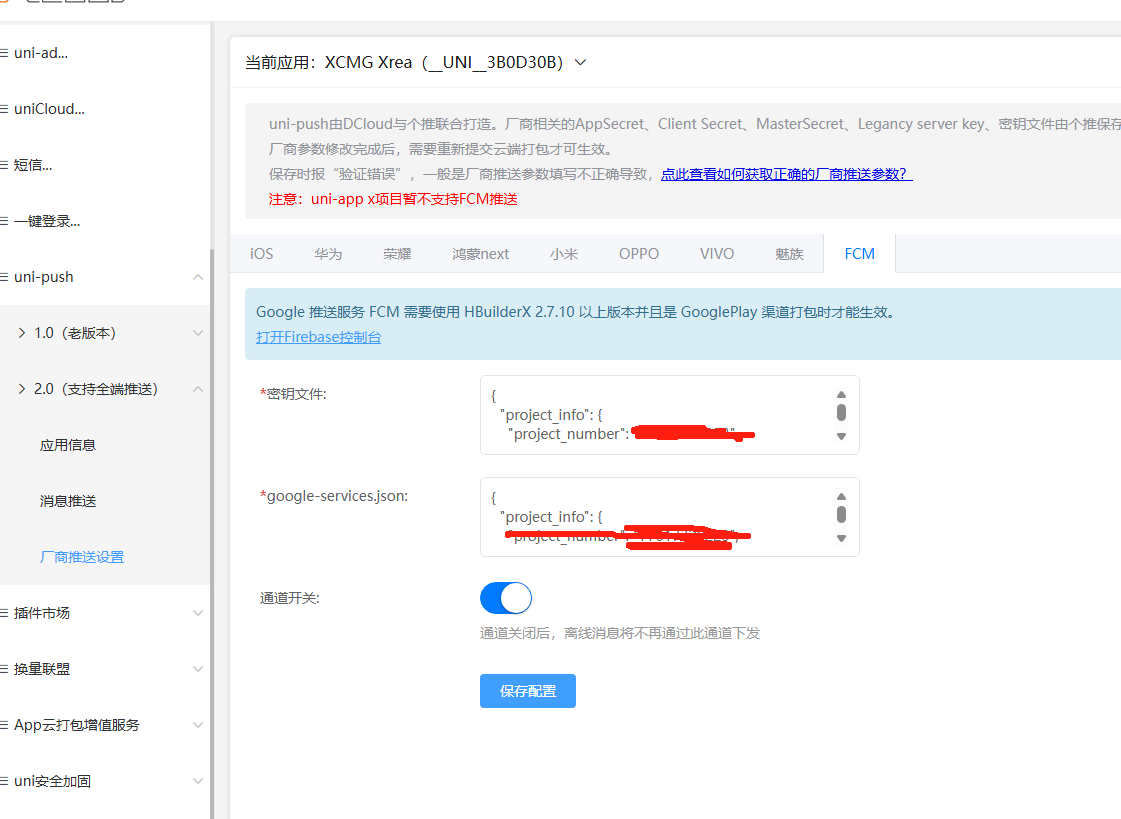Open the 点此查看如何获取正确的厂商推送参数 link
This screenshot has height=819, width=1121.
pos(786,174)
